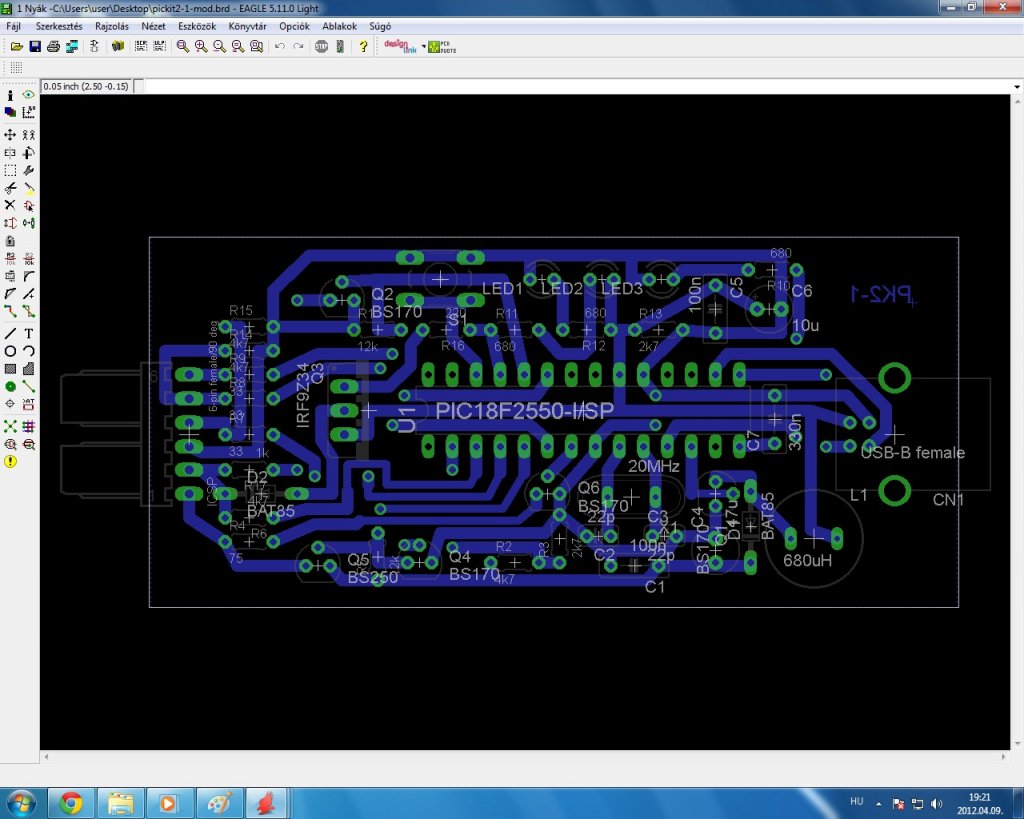Expand the command line history dropdown
Viewport: 1024px width, 819px height.
[1017, 87]
